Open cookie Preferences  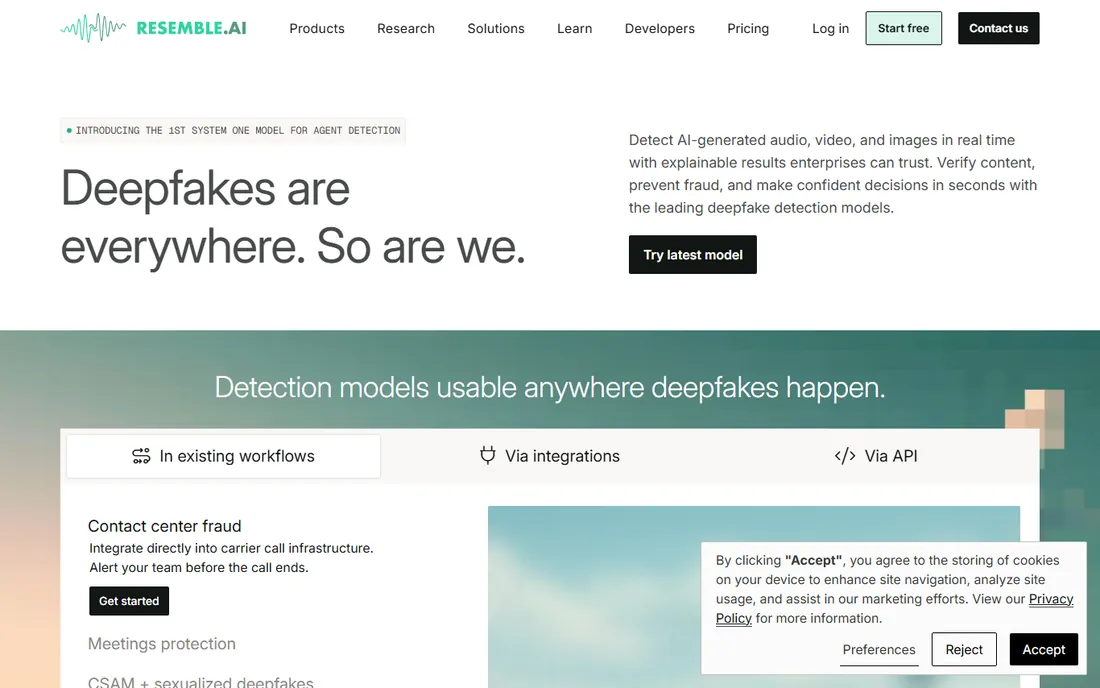tap(879, 649)
